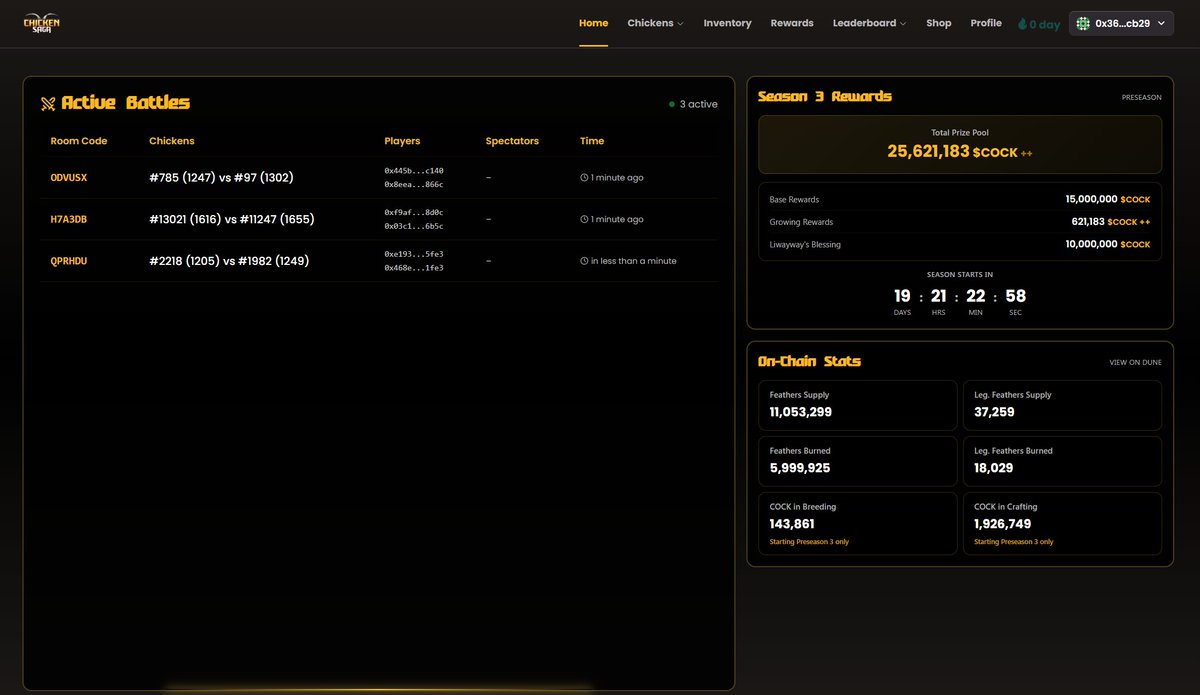
Task: Select matchup #785 (1247) vs #97 (1302)
Action: pyautogui.click(x=221, y=177)
